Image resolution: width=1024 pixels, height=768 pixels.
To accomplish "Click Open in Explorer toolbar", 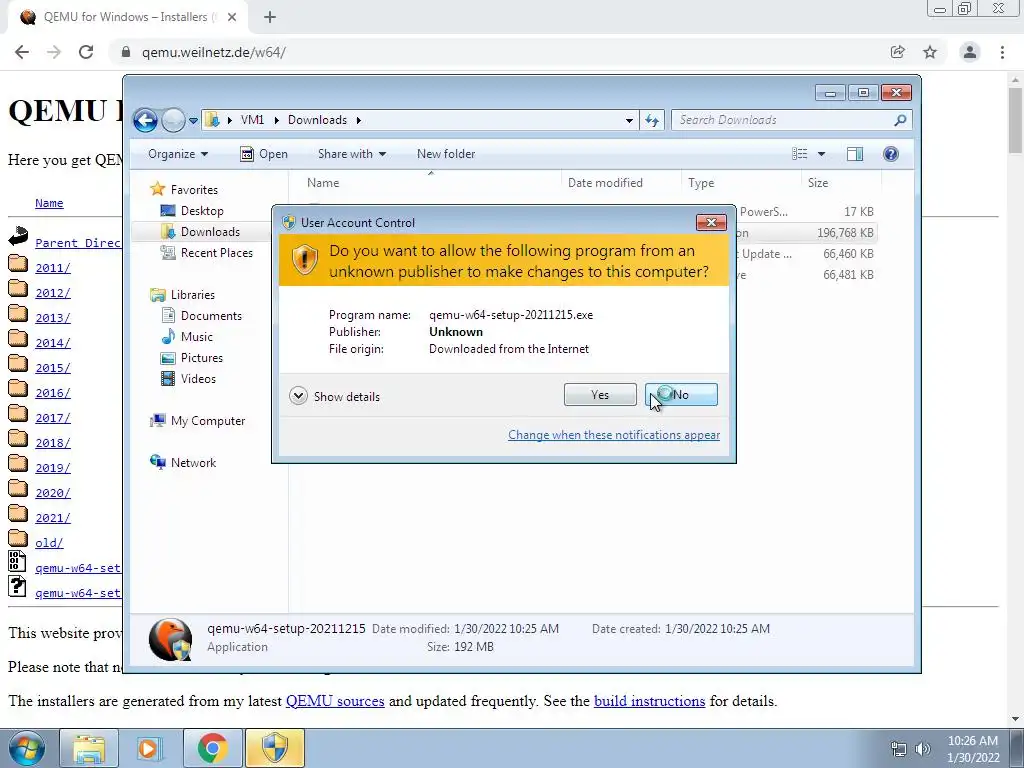I will coord(264,154).
